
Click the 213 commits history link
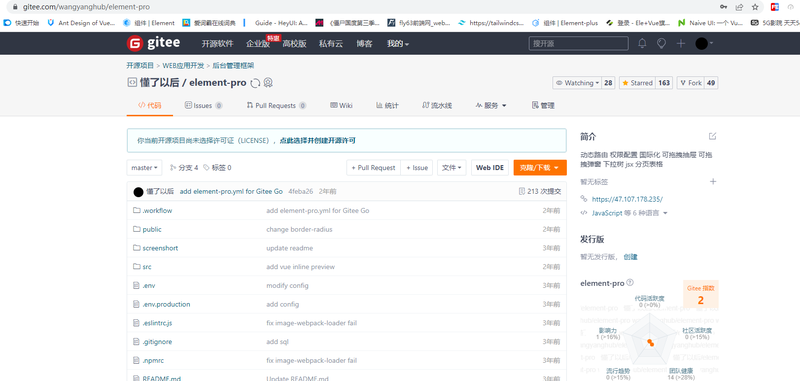pos(540,192)
